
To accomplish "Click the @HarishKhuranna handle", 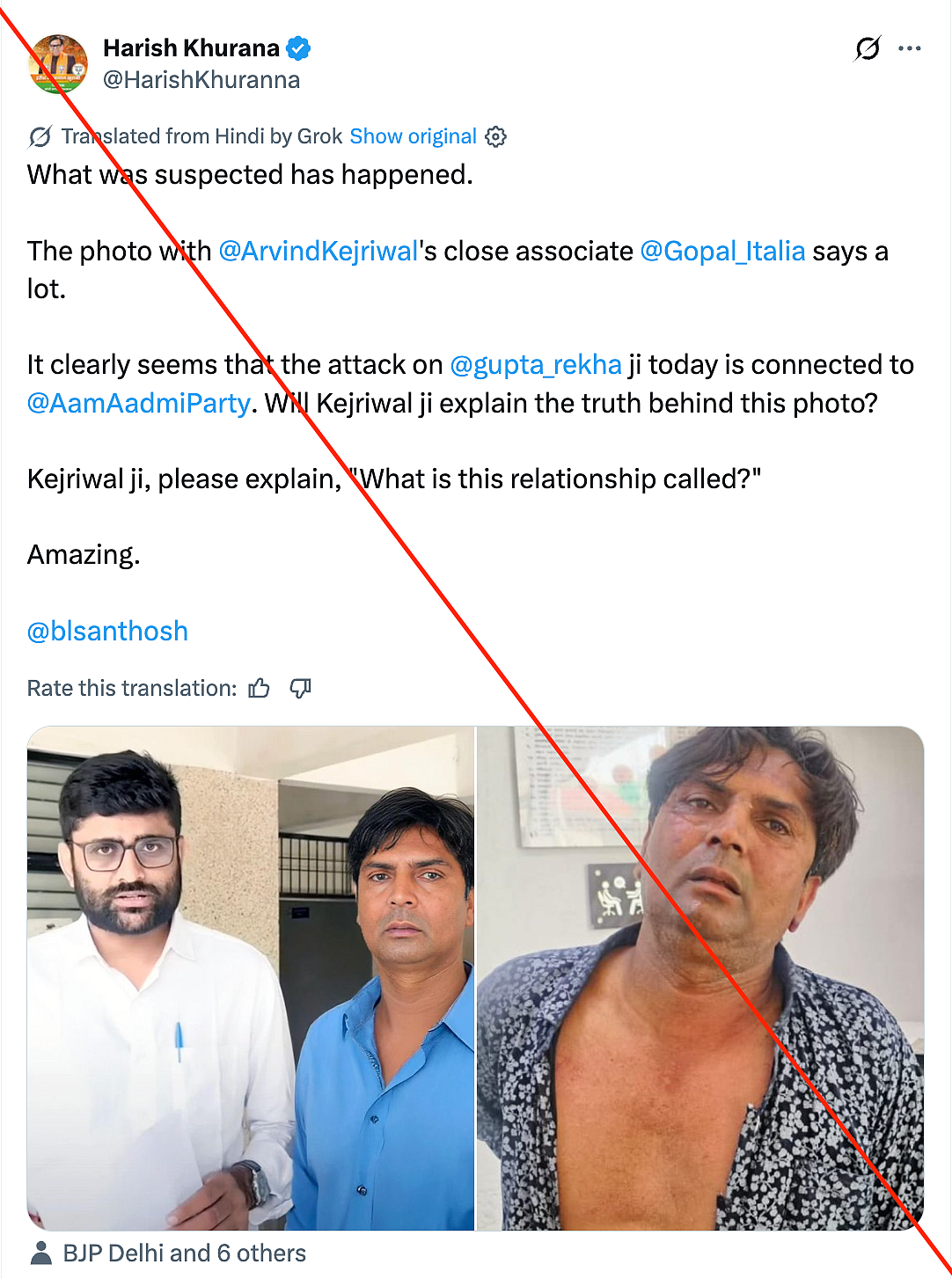I will coord(201,80).
